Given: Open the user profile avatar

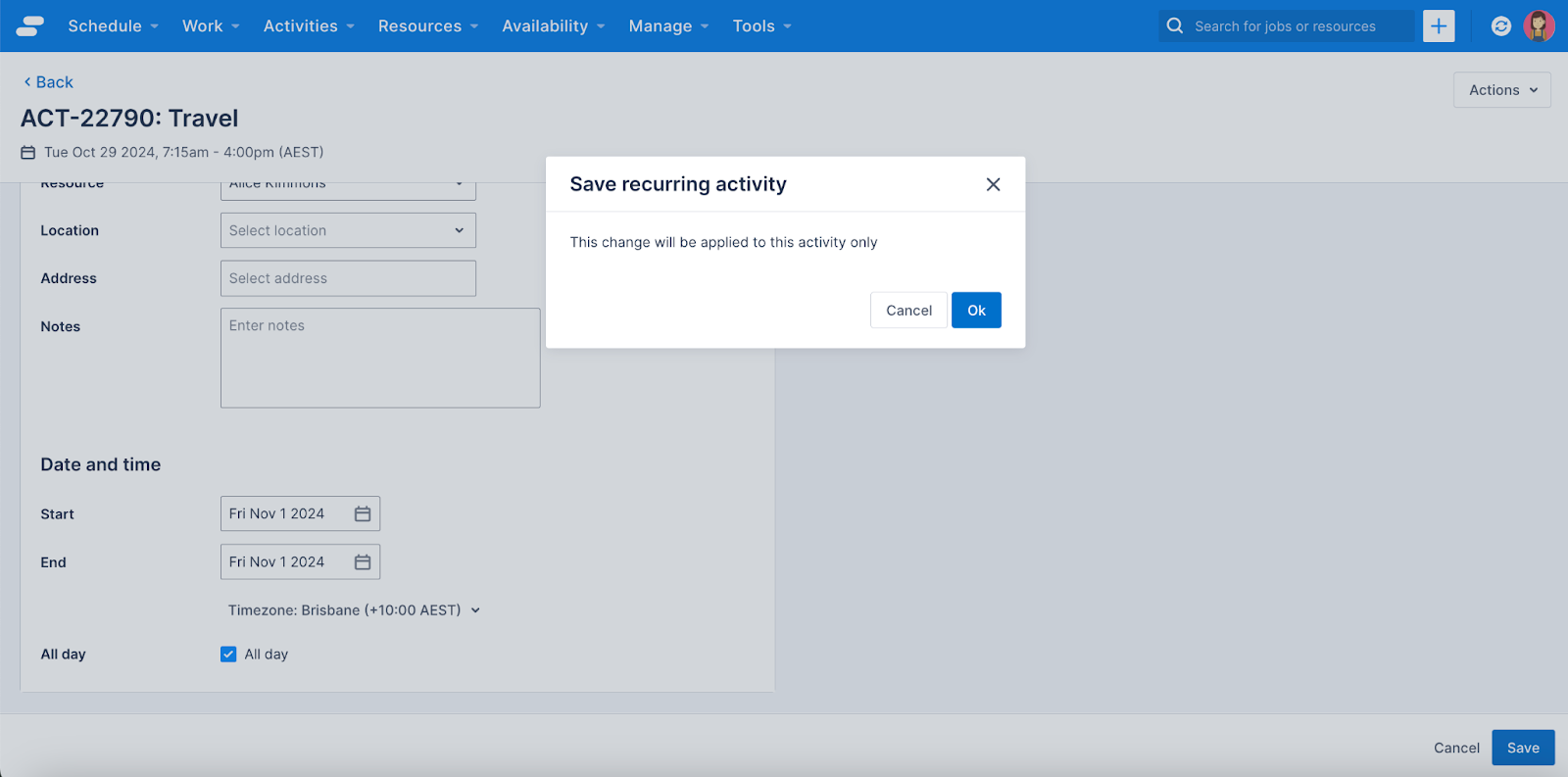Looking at the screenshot, I should pos(1539,26).
